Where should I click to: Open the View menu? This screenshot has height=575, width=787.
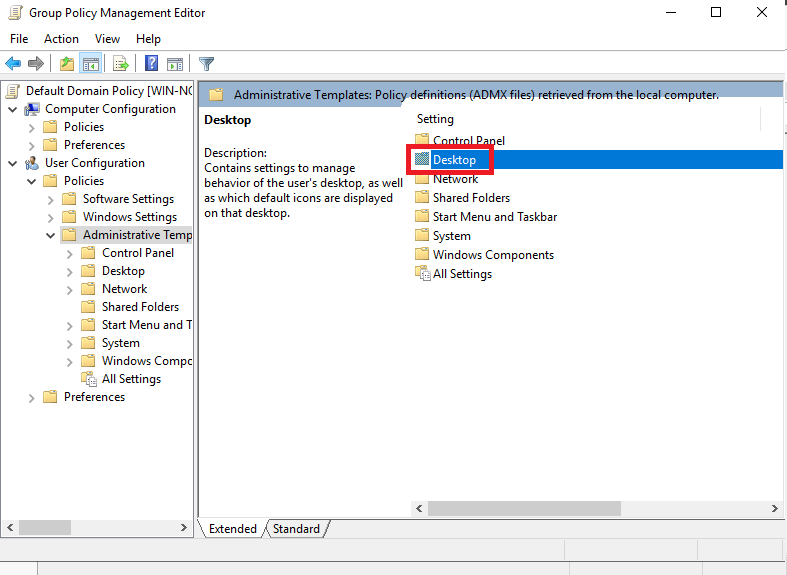[107, 39]
